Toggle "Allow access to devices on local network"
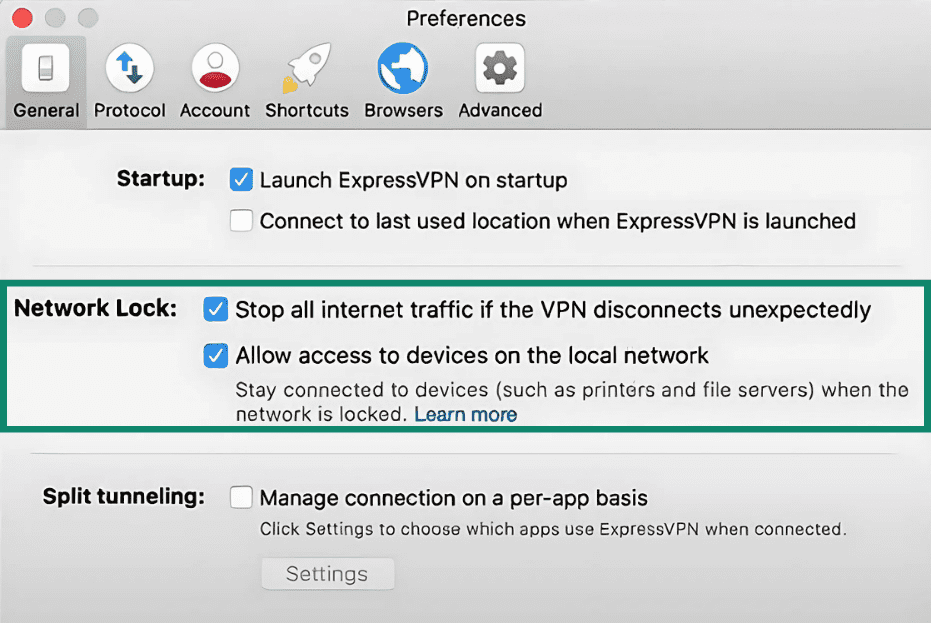Viewport: 931px width, 623px height. (215, 355)
